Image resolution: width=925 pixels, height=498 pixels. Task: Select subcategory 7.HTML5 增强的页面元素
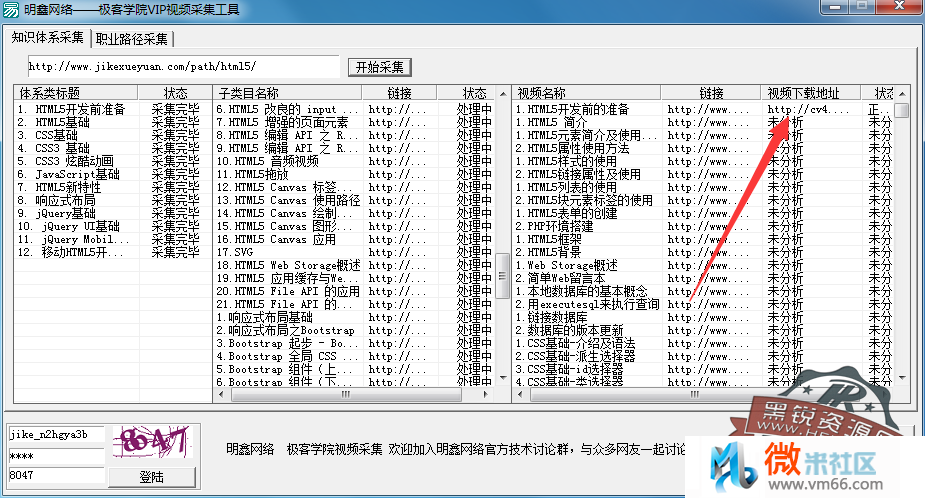click(282, 122)
